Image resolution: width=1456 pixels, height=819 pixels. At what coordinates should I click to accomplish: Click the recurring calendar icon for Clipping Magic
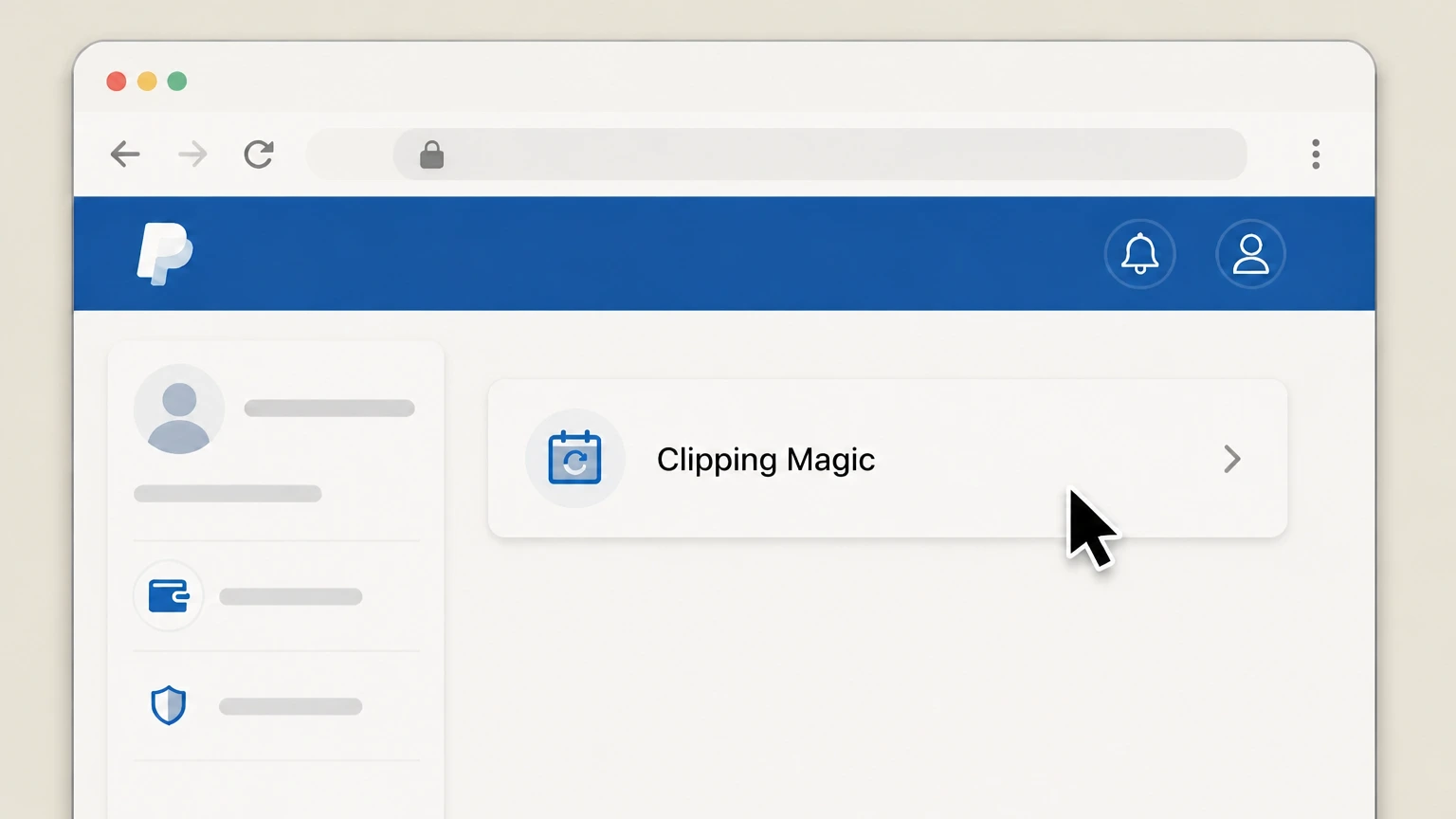(575, 458)
